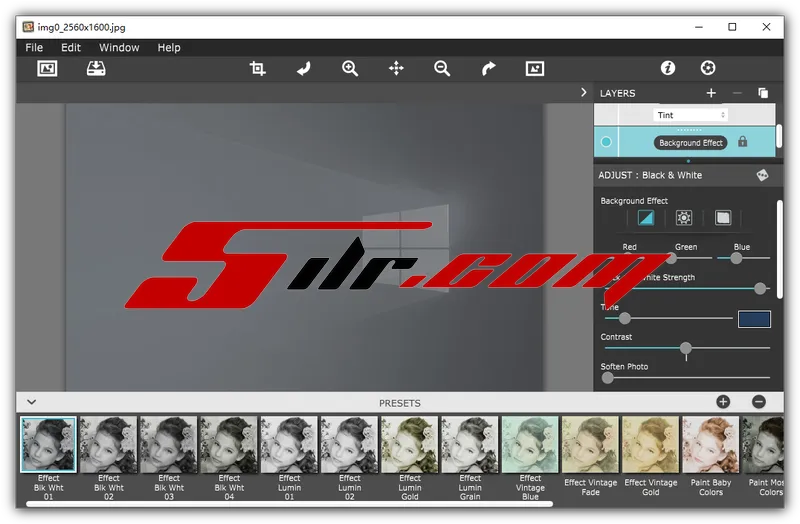The image size is (800, 524).
Task: Click the save image icon
Action: click(x=96, y=68)
